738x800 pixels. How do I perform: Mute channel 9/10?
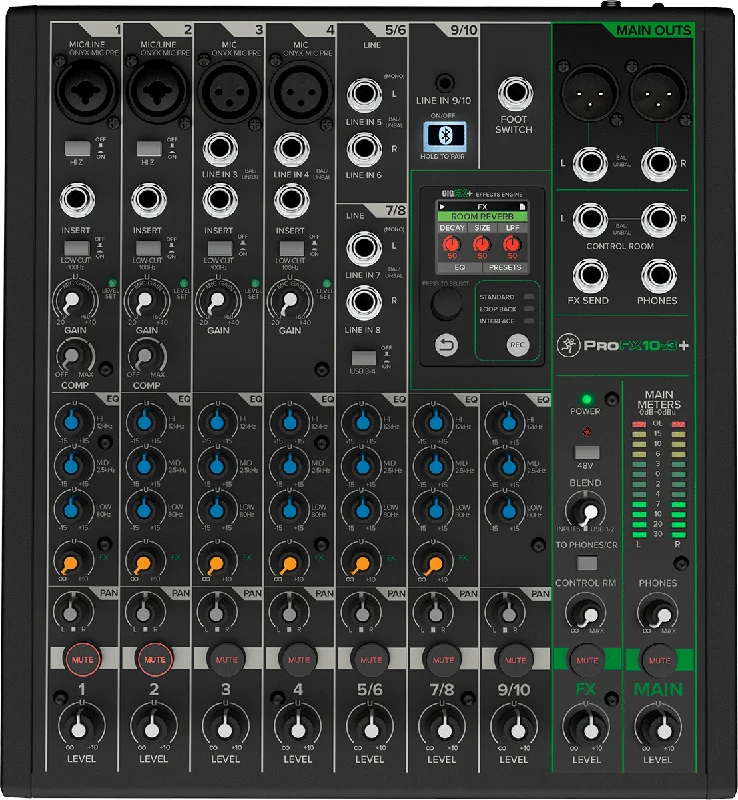pos(515,659)
